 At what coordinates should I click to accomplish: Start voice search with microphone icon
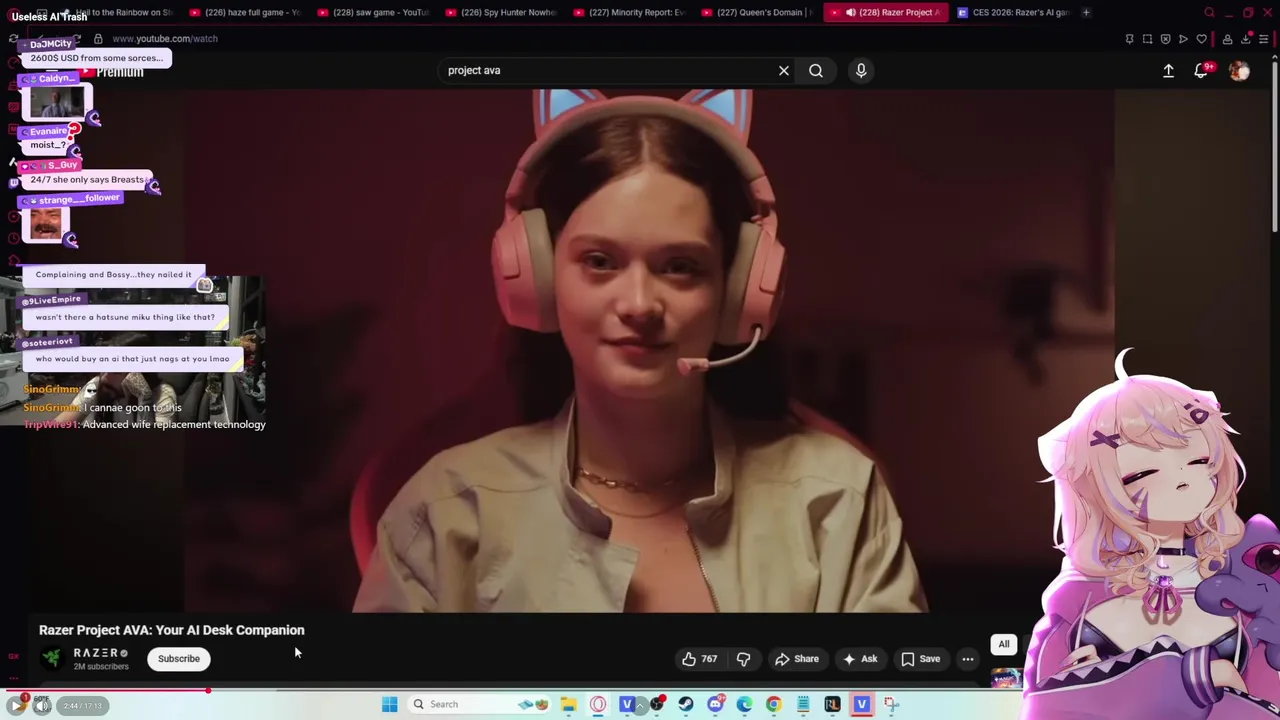(861, 70)
